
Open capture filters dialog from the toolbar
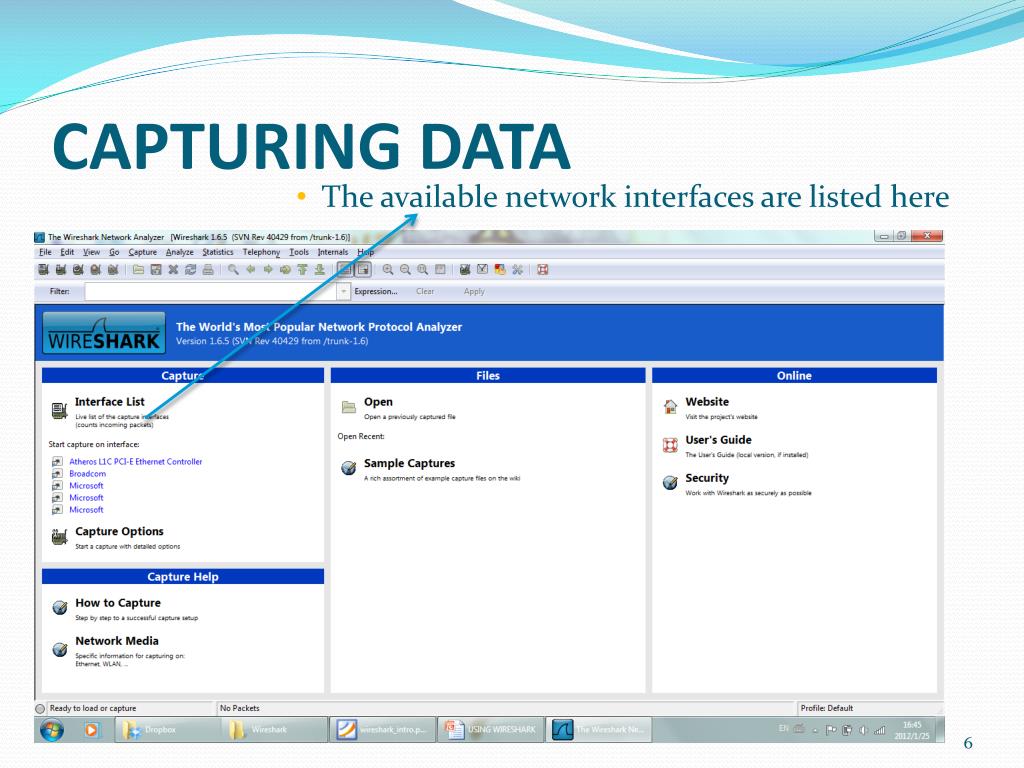pos(465,270)
